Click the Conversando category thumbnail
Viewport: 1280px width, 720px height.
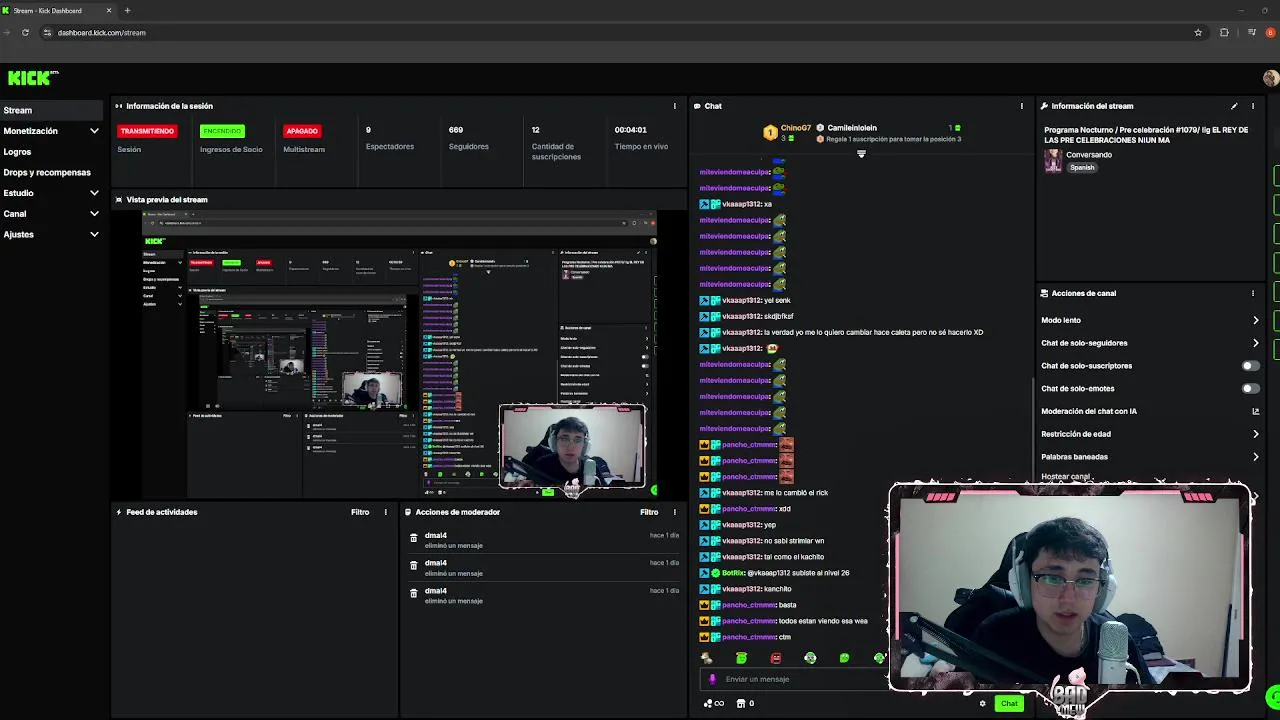1053,161
